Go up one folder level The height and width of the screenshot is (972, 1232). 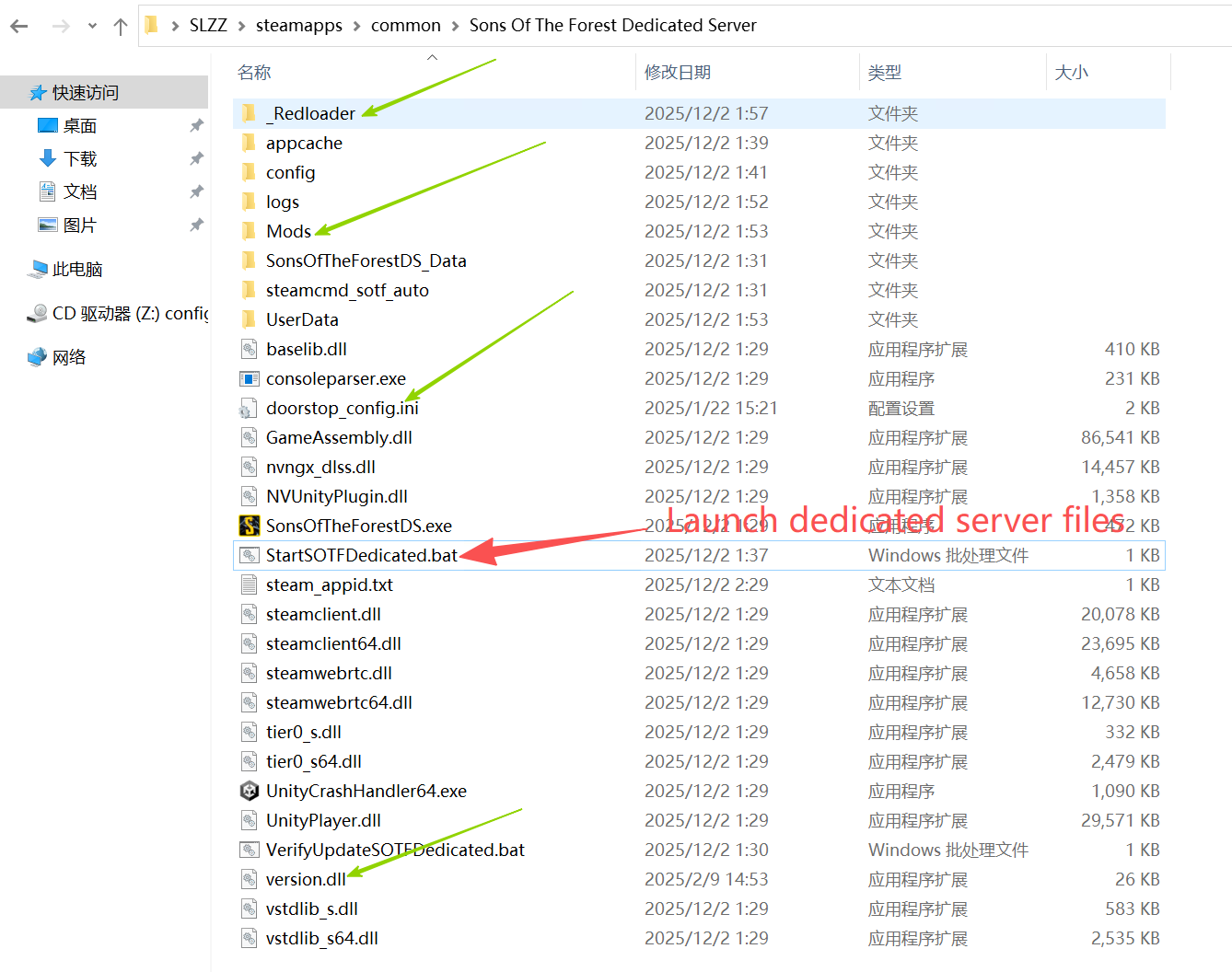pos(121,27)
